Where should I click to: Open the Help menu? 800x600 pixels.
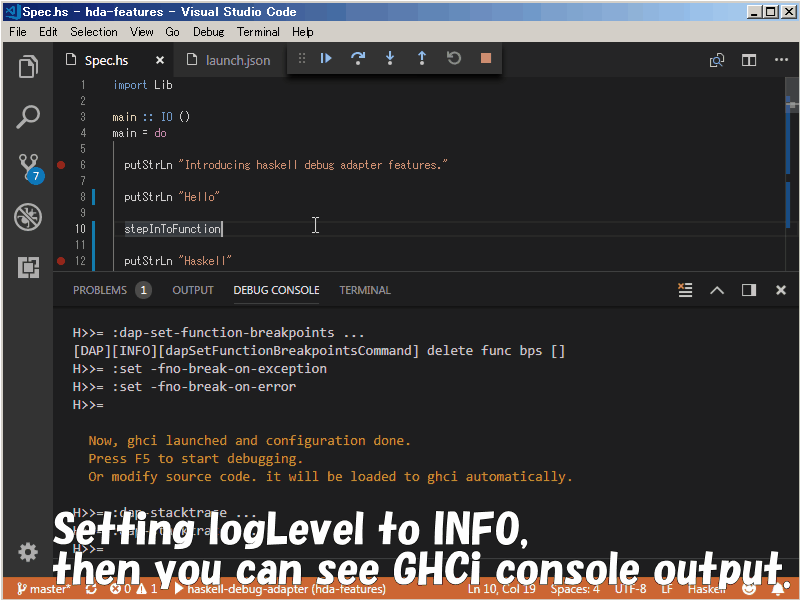tap(303, 32)
